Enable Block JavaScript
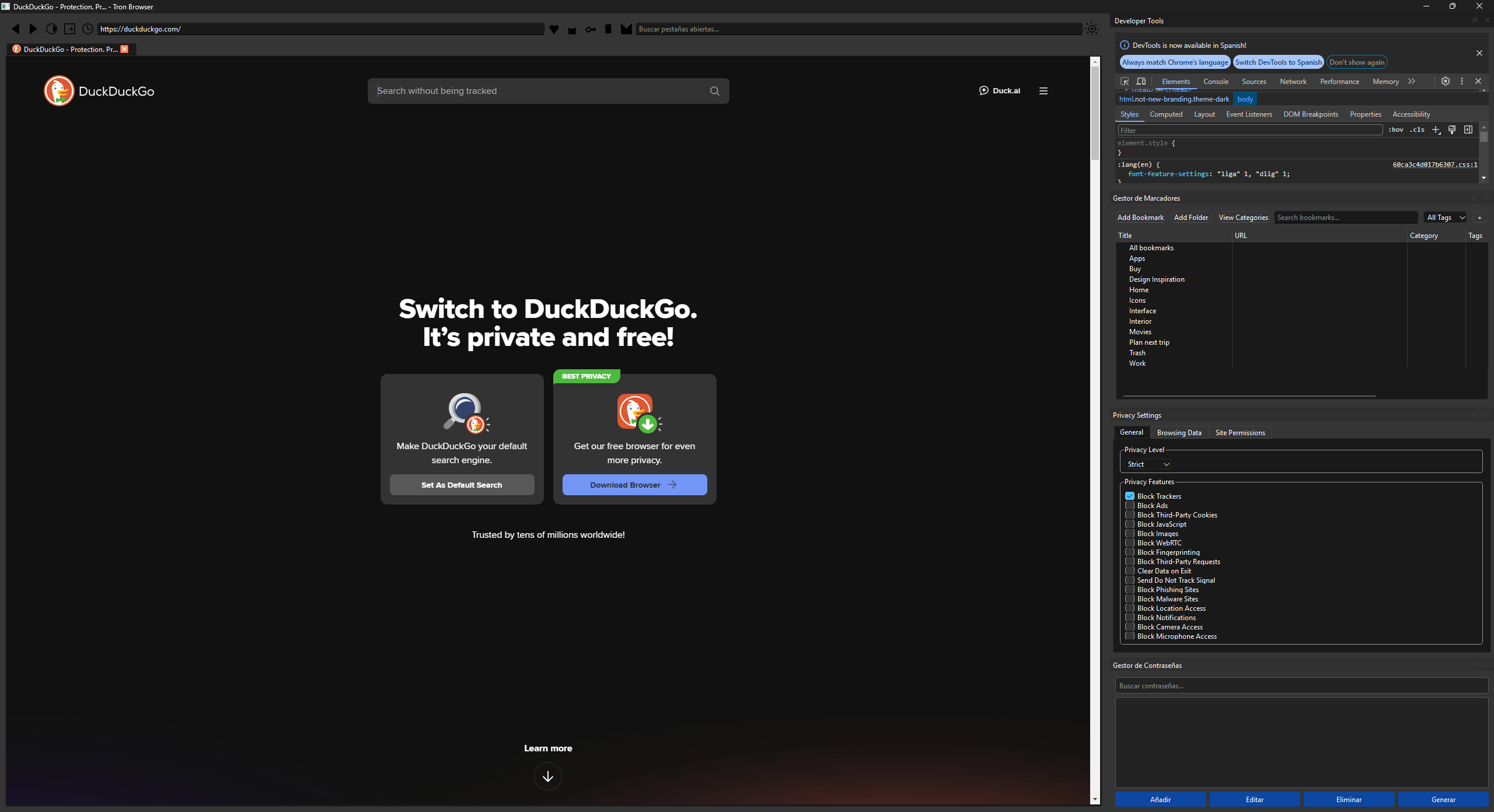The image size is (1494, 812). 1130,524
